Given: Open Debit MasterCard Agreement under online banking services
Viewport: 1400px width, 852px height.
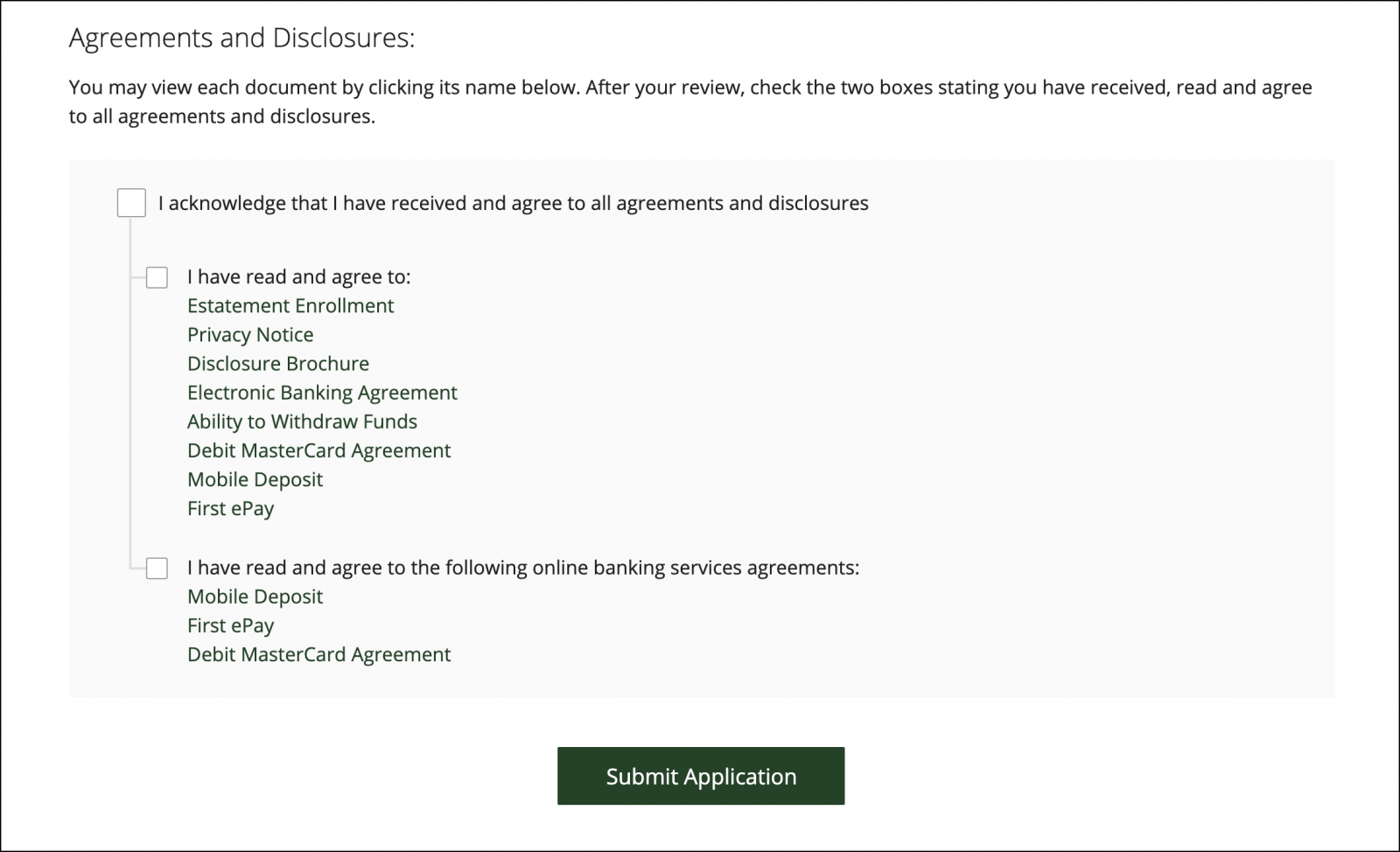Looking at the screenshot, I should 318,653.
